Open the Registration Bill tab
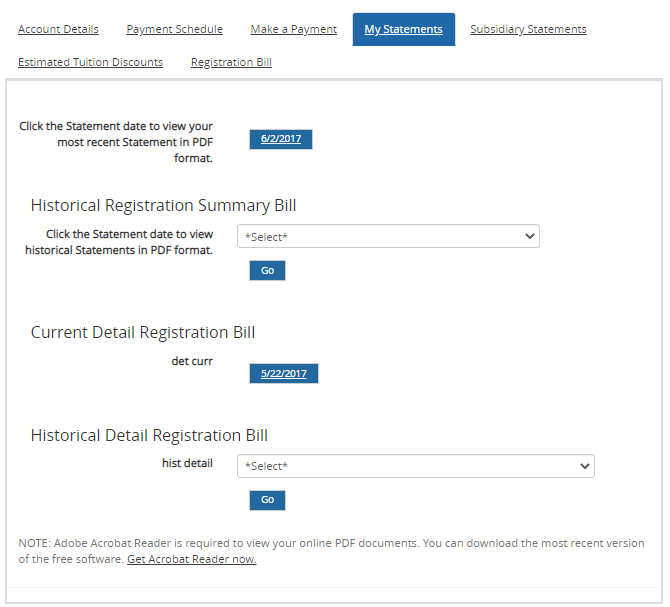Screen dimensions: 670x607 (x=231, y=62)
